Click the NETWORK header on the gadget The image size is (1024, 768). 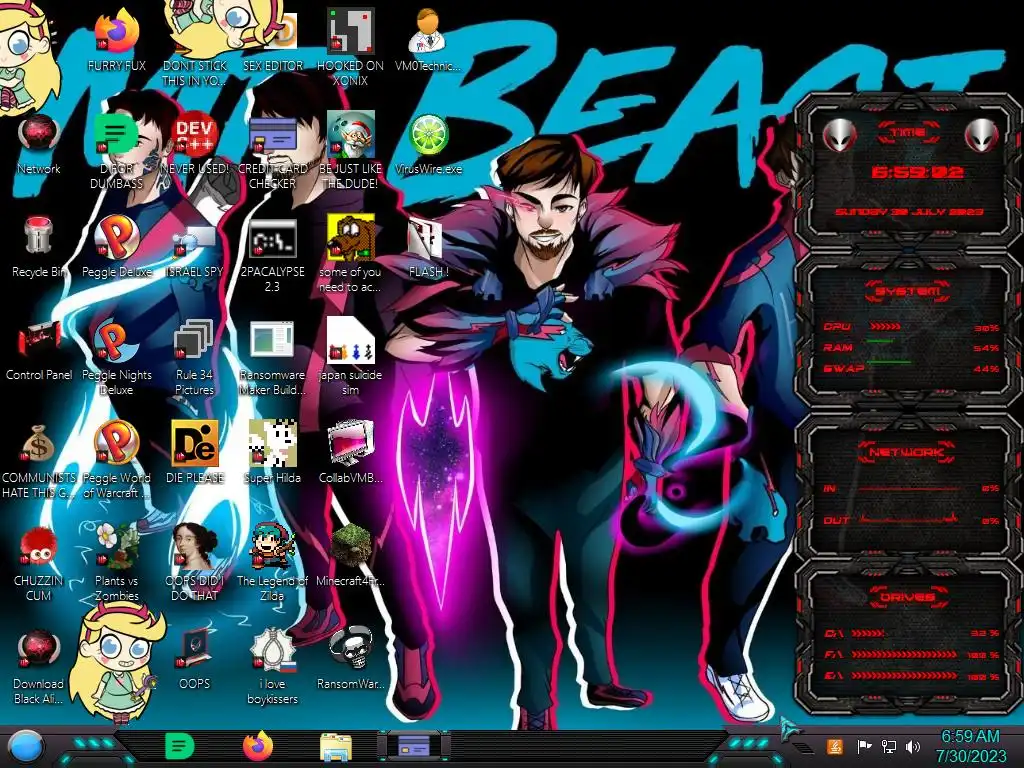click(x=908, y=452)
